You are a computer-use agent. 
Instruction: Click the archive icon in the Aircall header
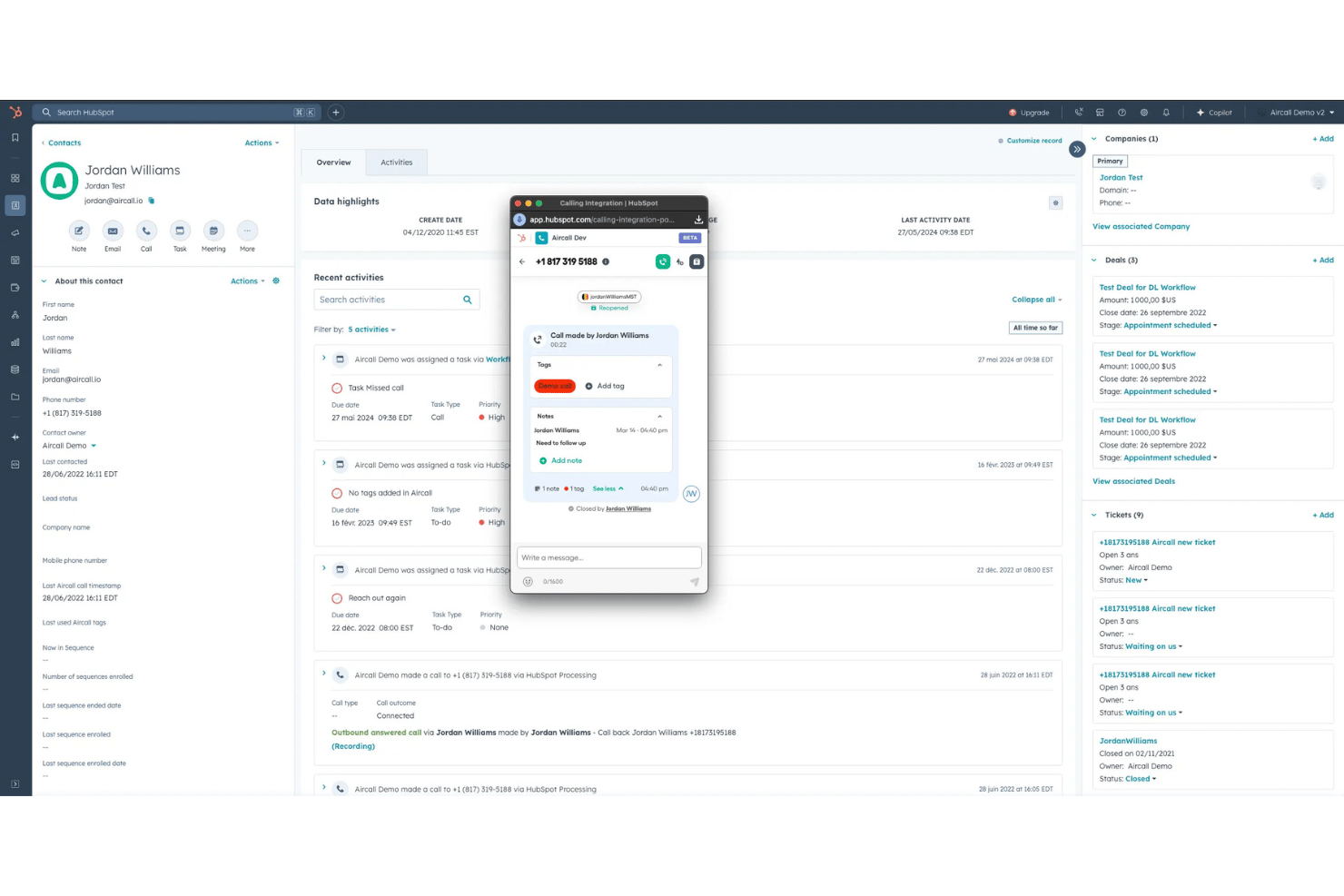(x=697, y=261)
